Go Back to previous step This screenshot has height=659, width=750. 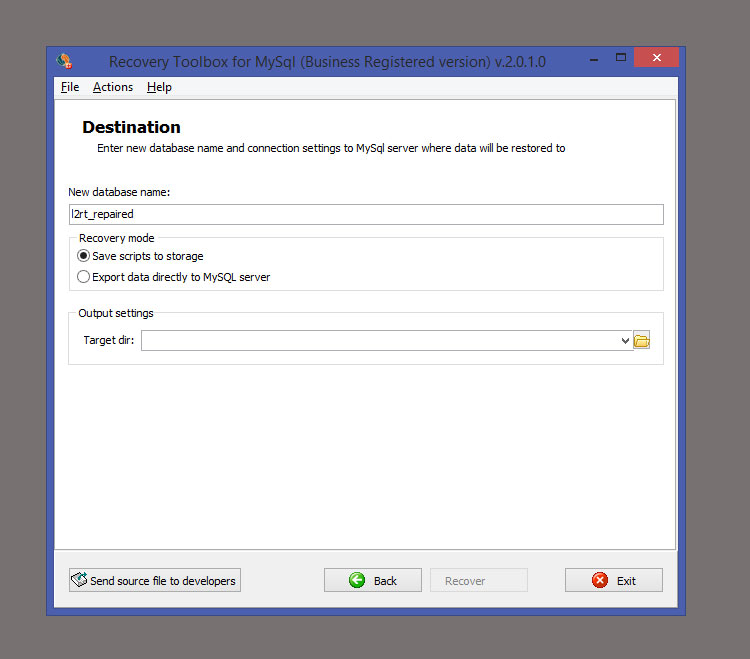coord(373,581)
